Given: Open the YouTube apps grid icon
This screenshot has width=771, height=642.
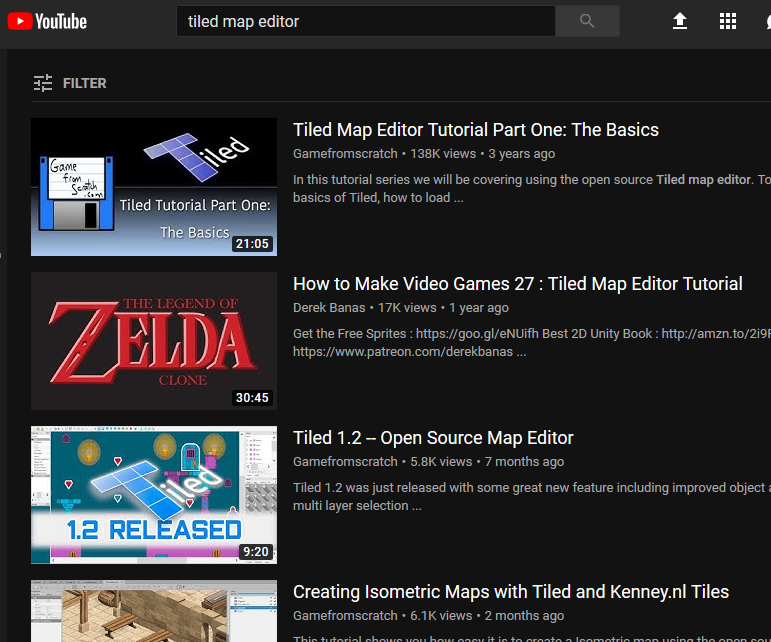Looking at the screenshot, I should 728,21.
